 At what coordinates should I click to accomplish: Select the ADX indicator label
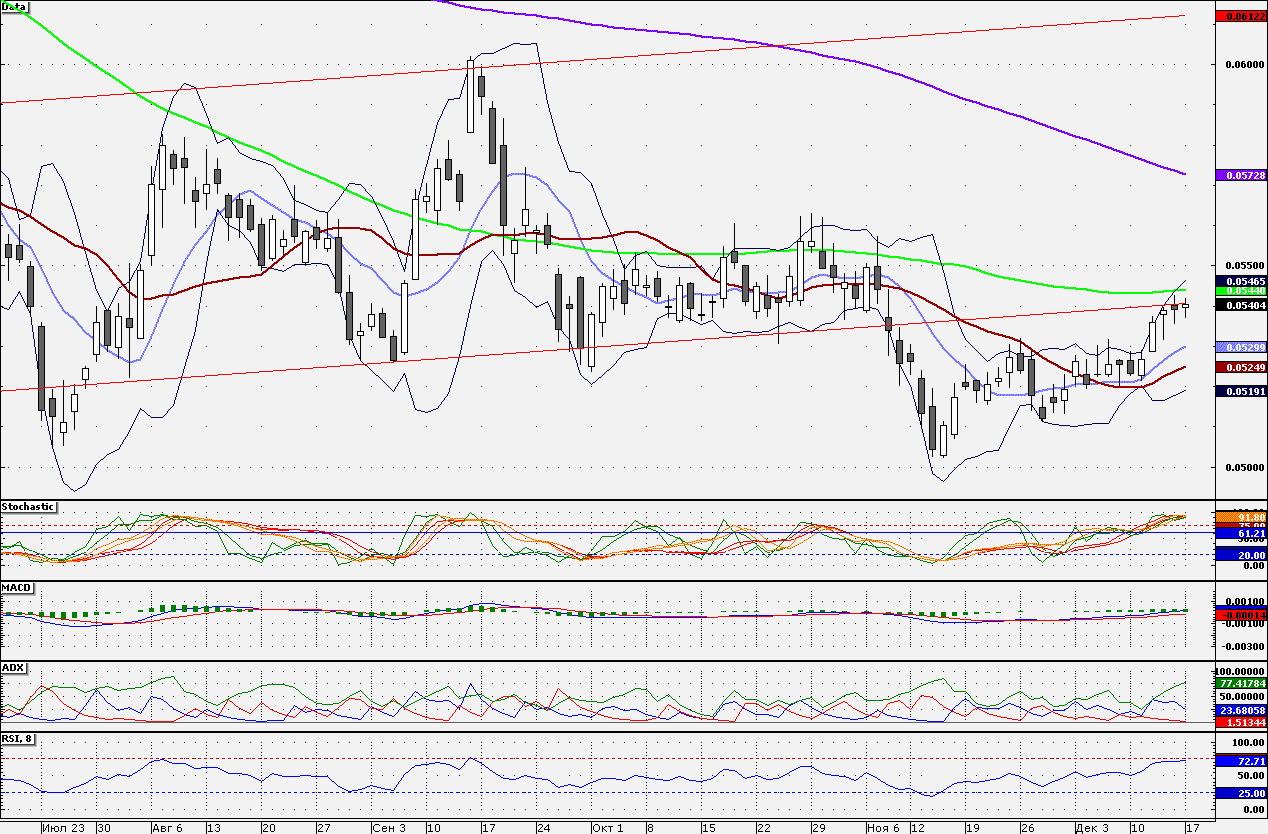click(13, 667)
